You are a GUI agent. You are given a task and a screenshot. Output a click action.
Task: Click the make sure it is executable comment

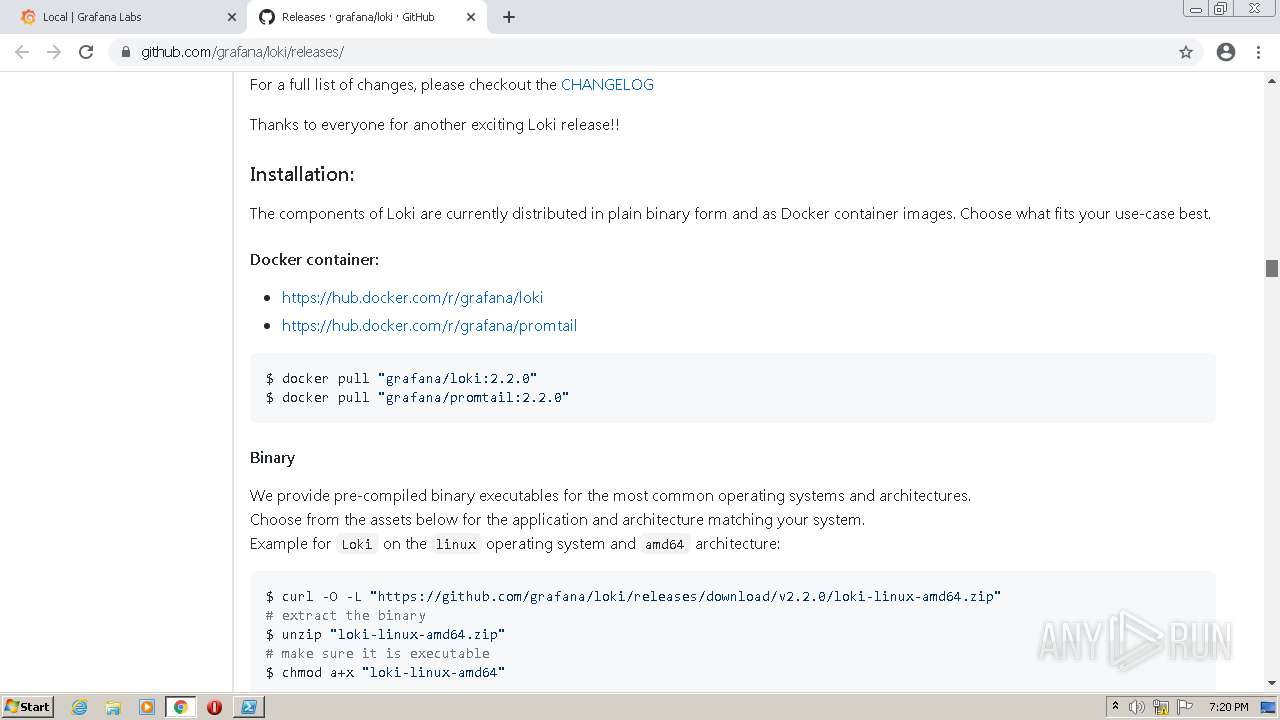click(378, 653)
